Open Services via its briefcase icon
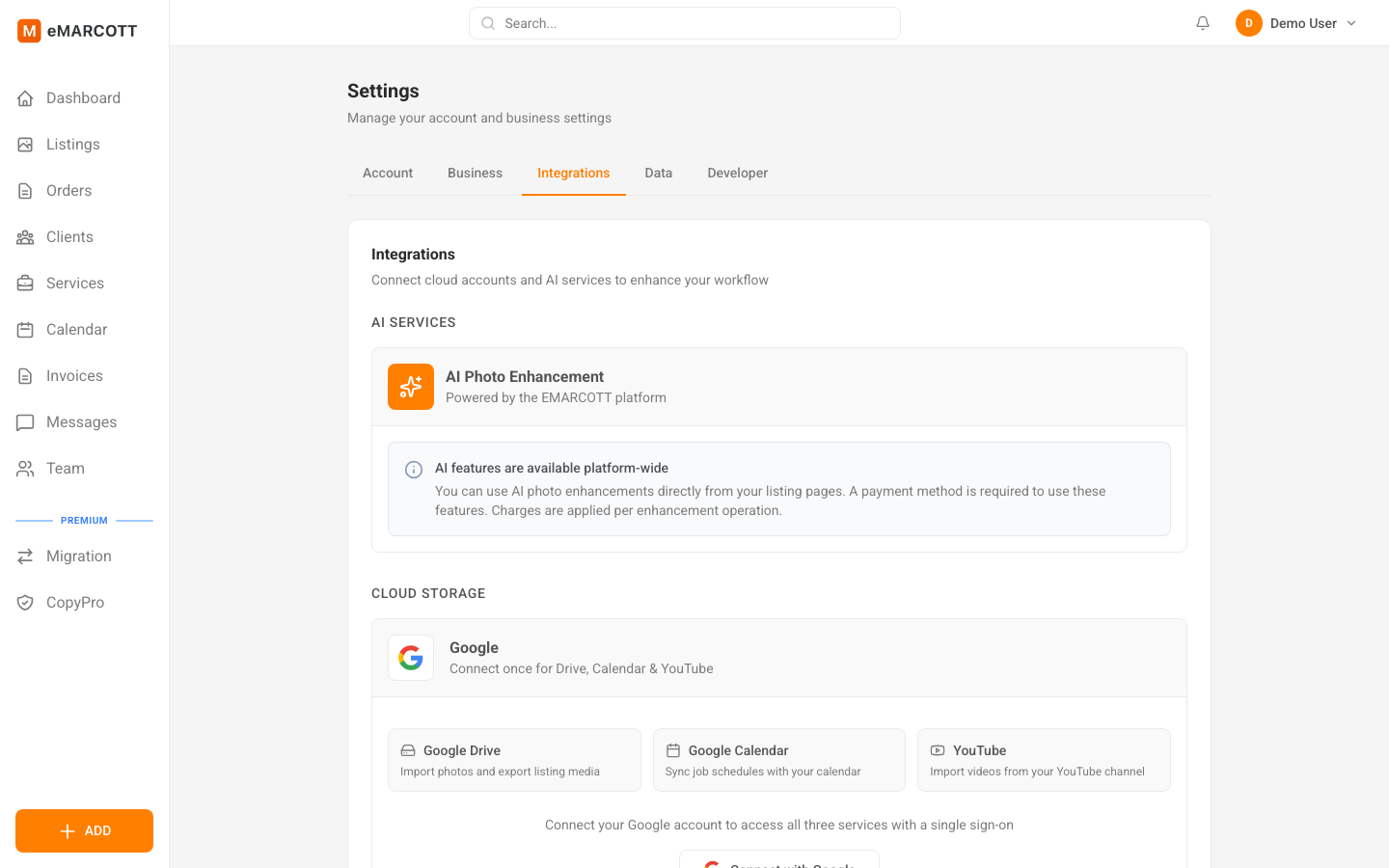Screen dimensions: 1389x868 25,283
